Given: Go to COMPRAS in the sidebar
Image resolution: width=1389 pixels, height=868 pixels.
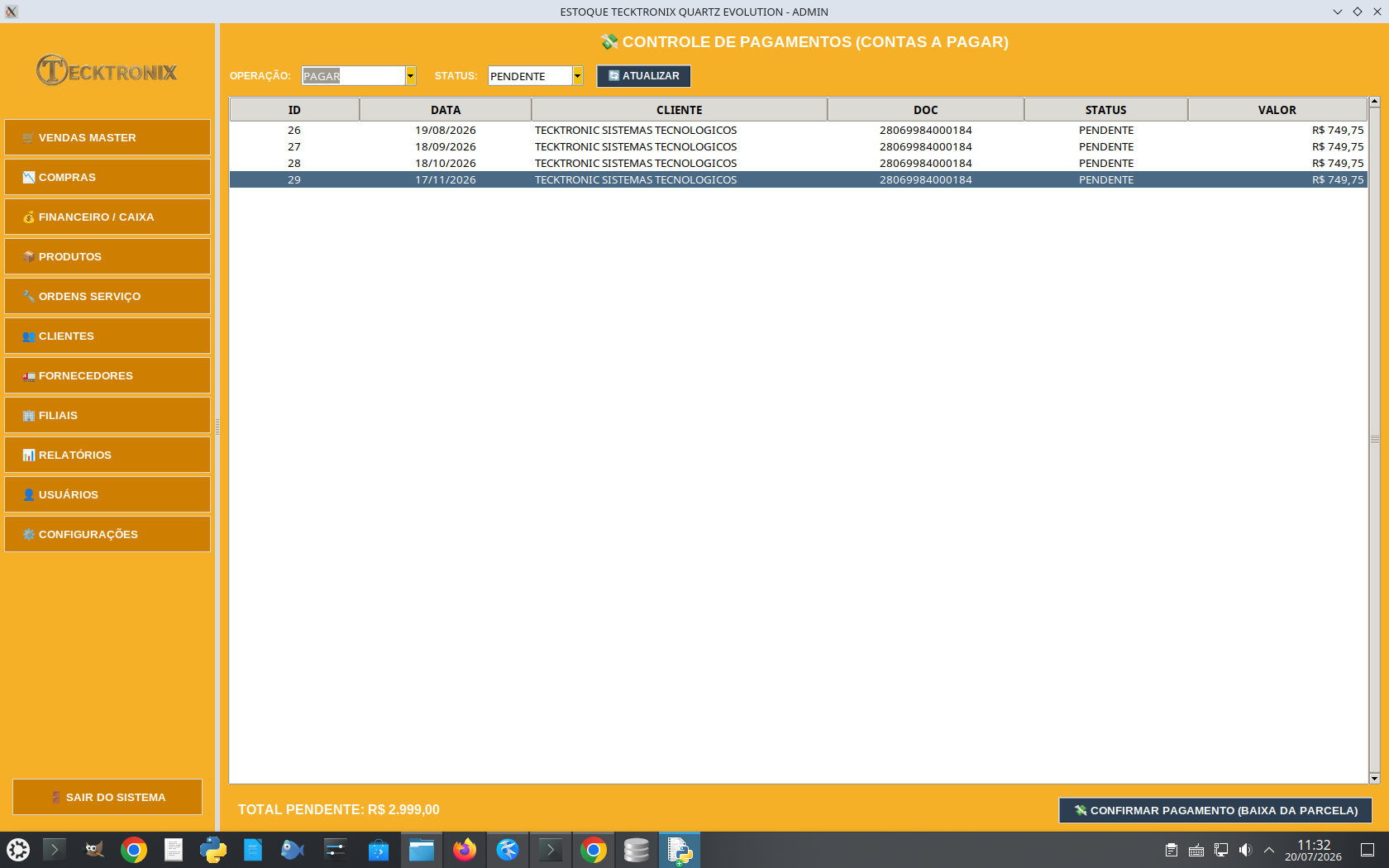Looking at the screenshot, I should (107, 177).
